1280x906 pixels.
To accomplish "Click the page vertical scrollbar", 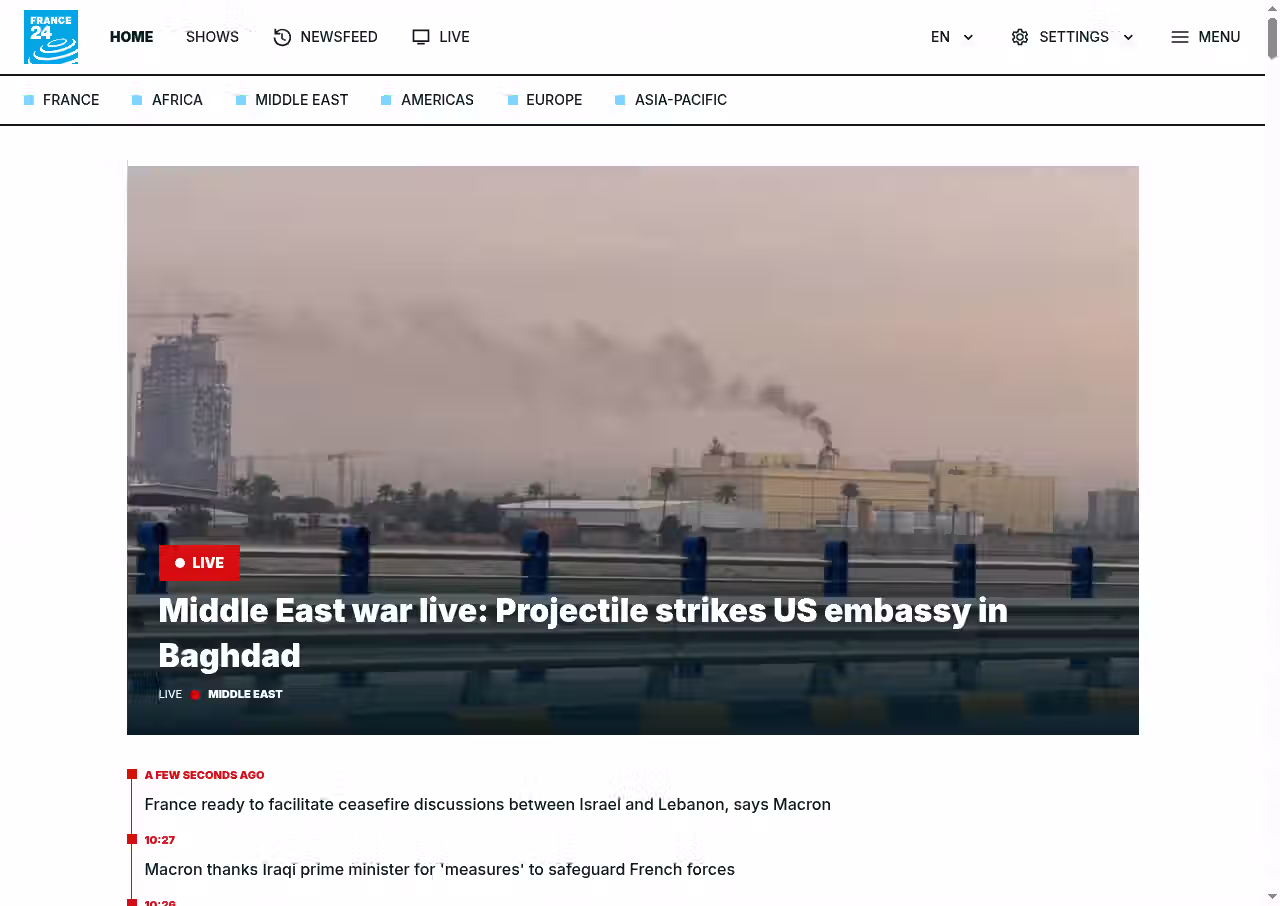I will coord(1273,453).
